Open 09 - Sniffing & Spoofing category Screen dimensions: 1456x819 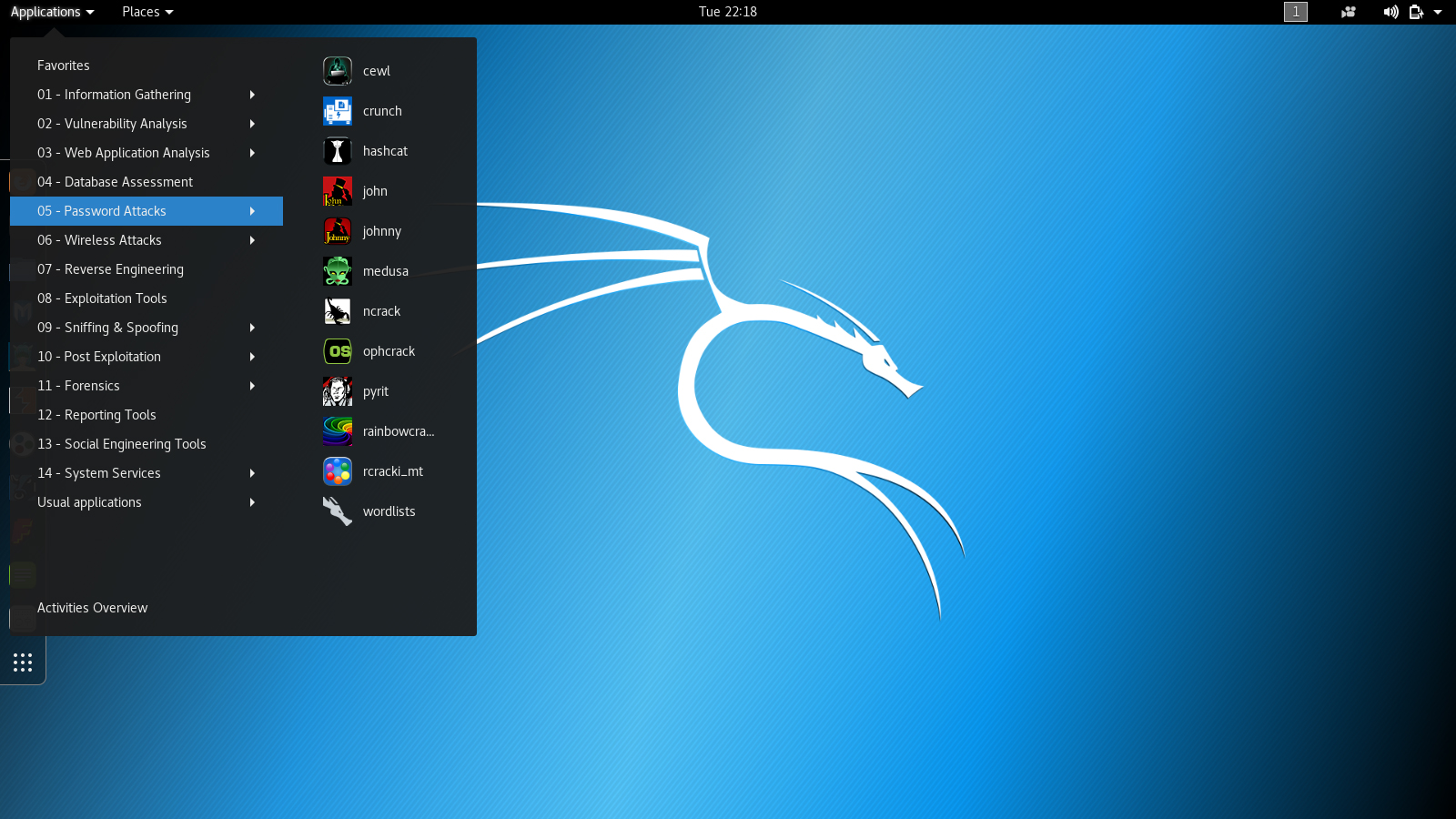[147, 328]
